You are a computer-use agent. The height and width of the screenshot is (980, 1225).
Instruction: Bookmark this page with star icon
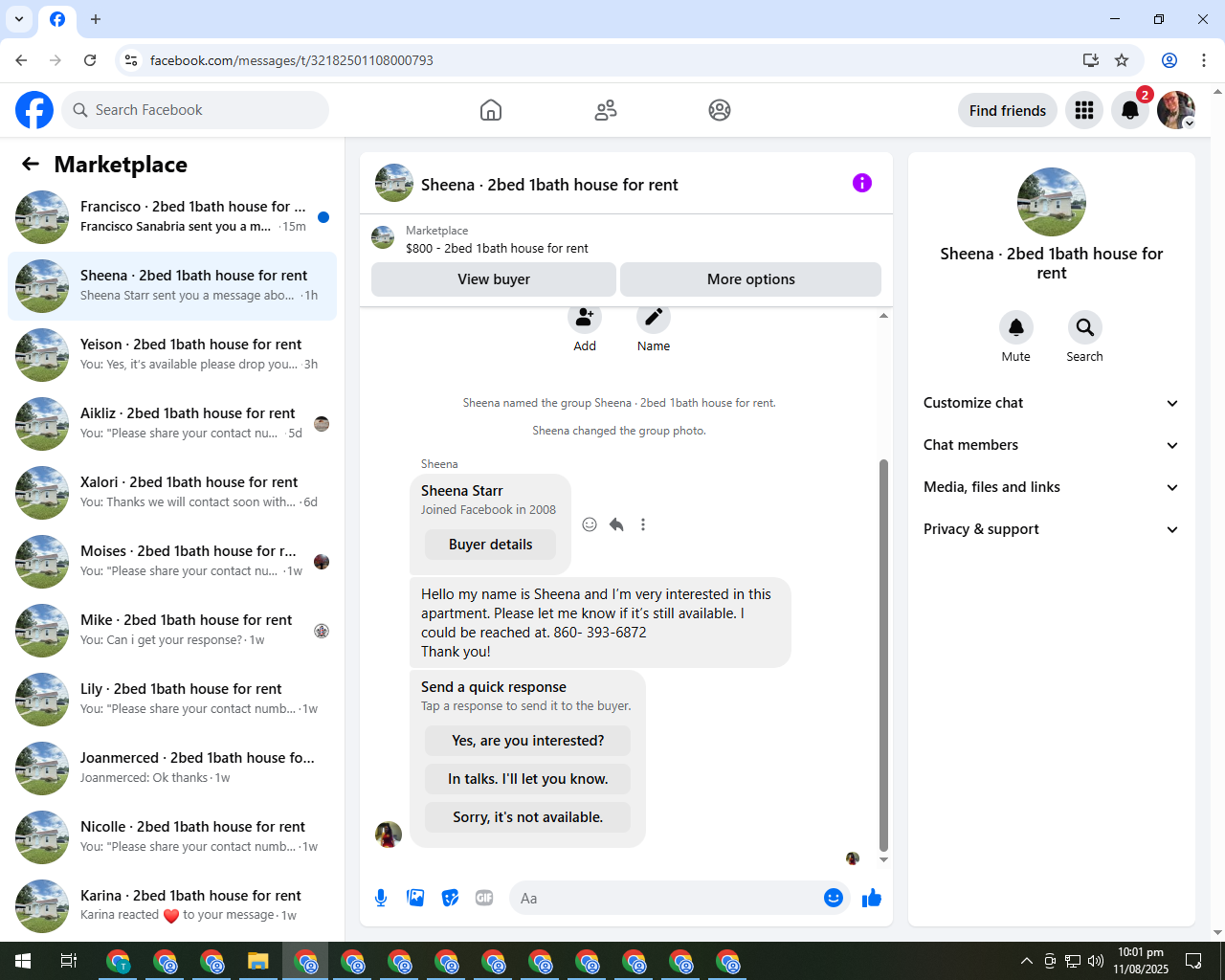click(x=1122, y=60)
